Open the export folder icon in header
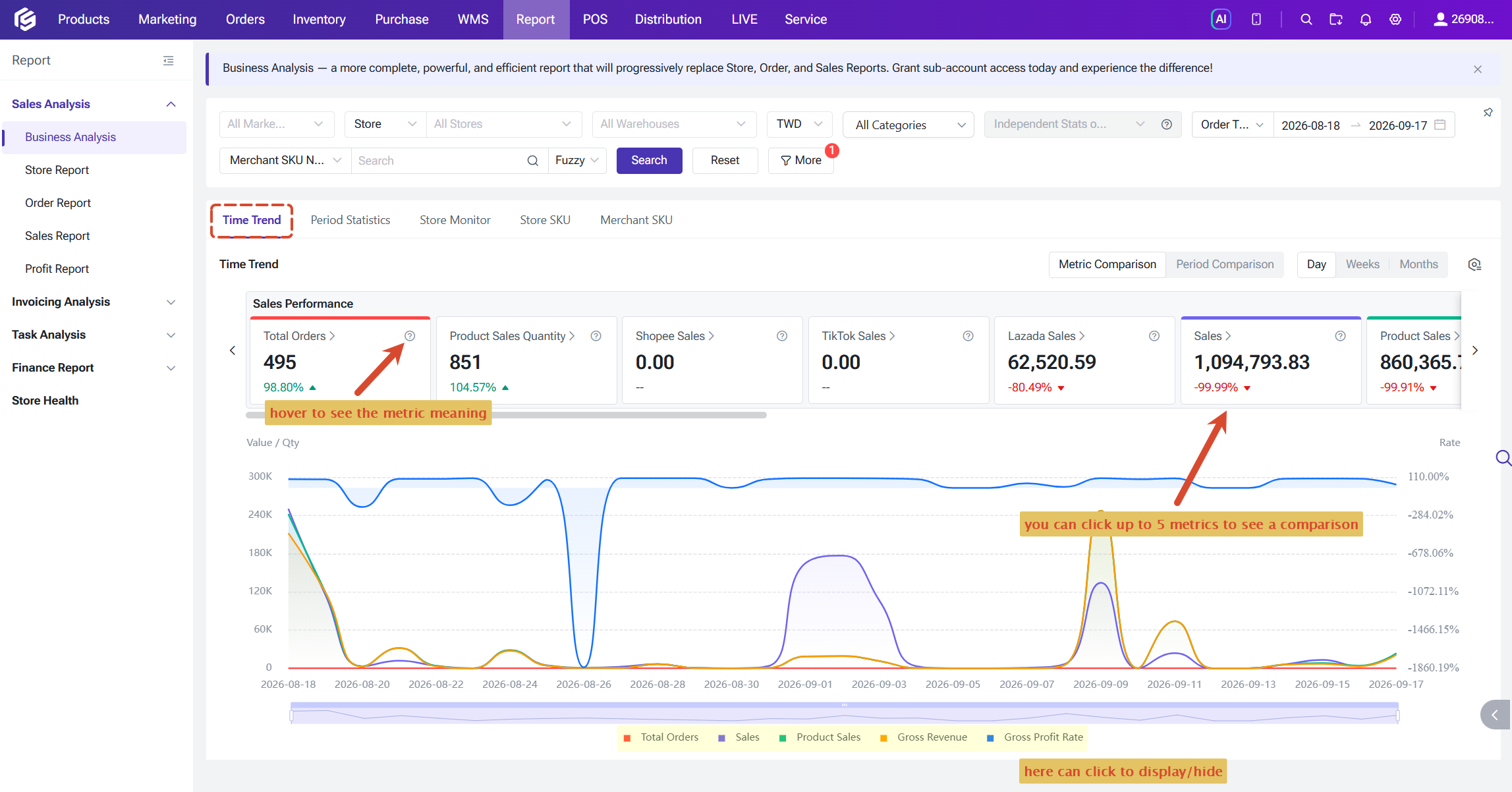The height and width of the screenshot is (792, 1512). [x=1335, y=20]
